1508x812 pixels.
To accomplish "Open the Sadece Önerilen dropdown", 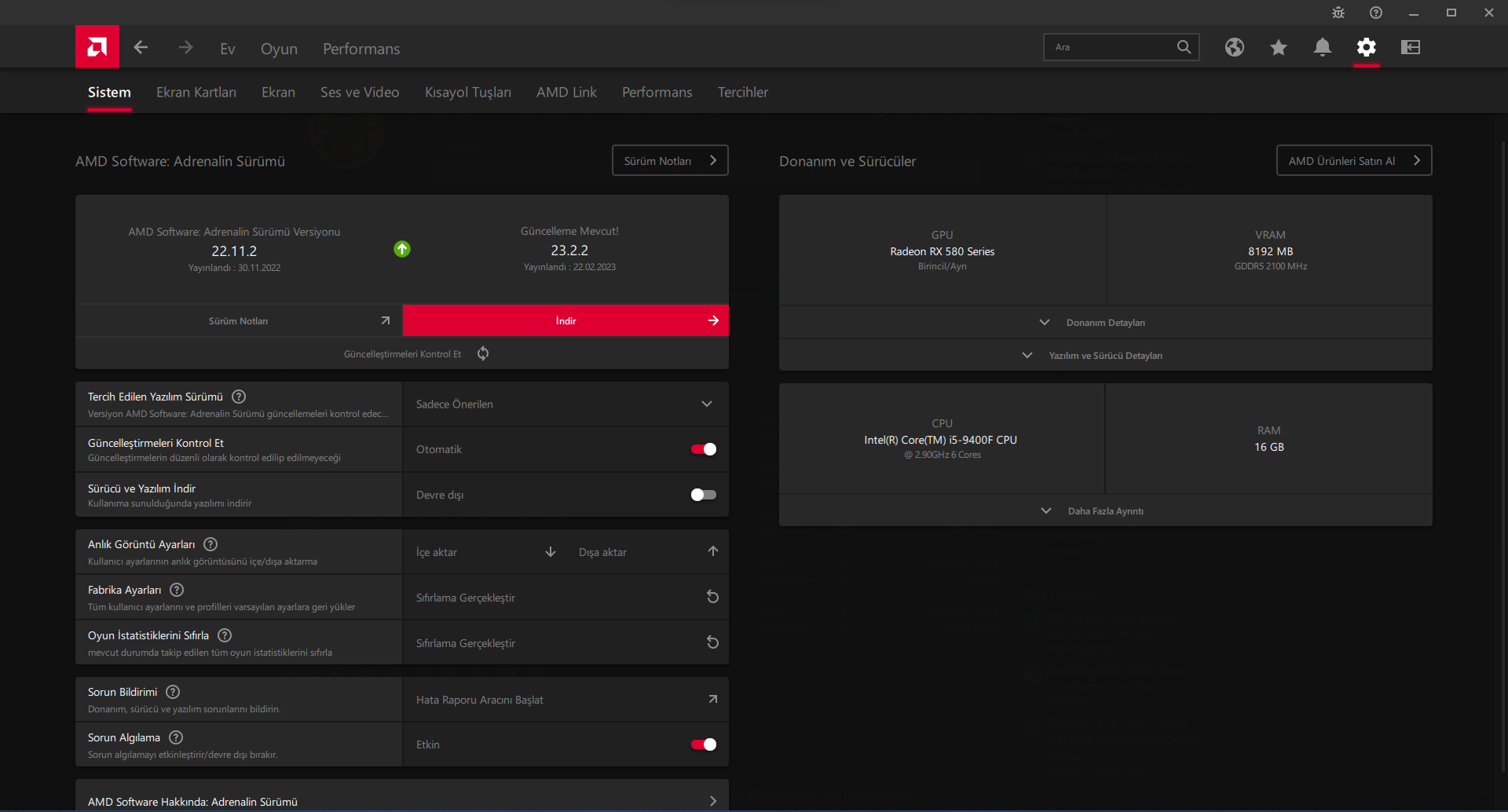I will [565, 404].
